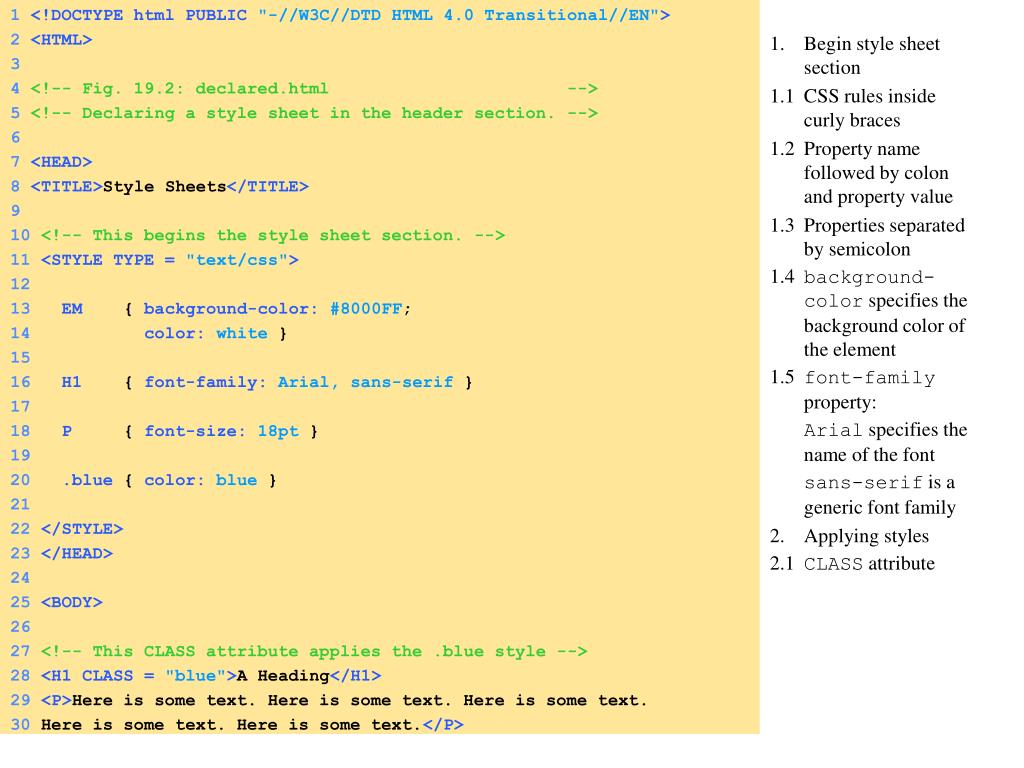This screenshot has height=768, width=1024.
Task: Click the 'Style Sheets' title text
Action: [x=165, y=186]
